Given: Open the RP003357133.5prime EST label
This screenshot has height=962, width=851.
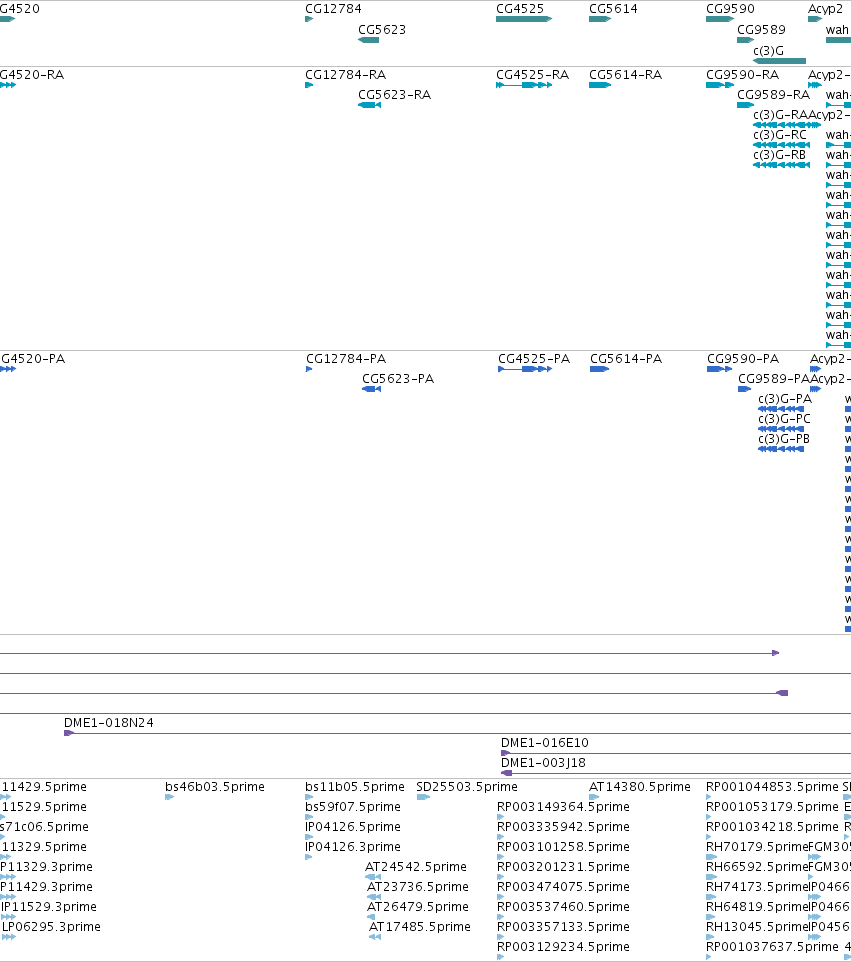Looking at the screenshot, I should (x=563, y=926).
